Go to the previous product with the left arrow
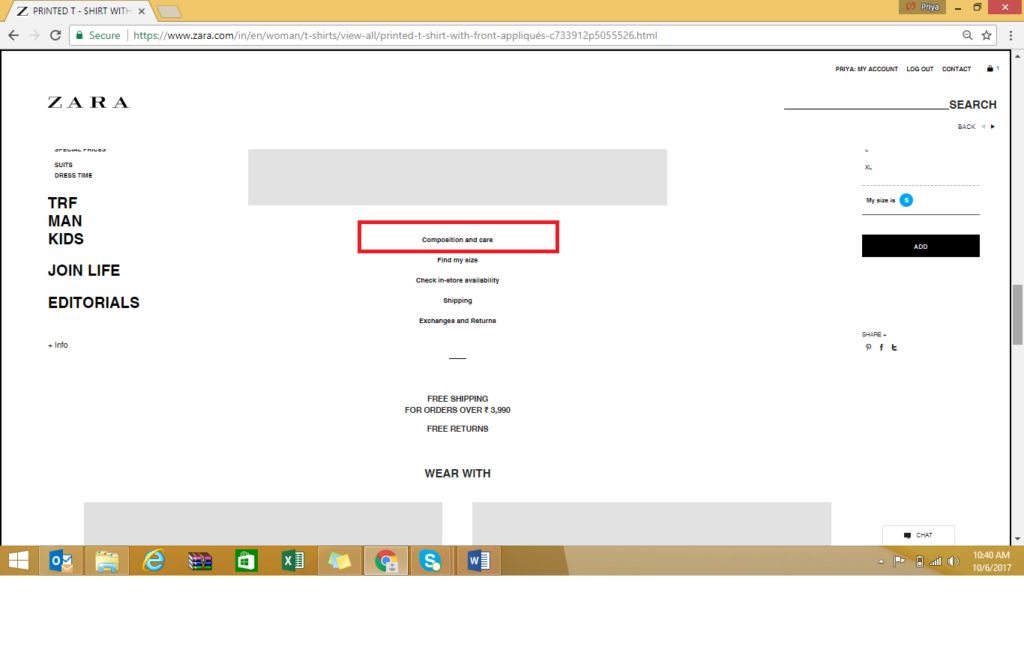1024x652 pixels. click(983, 127)
